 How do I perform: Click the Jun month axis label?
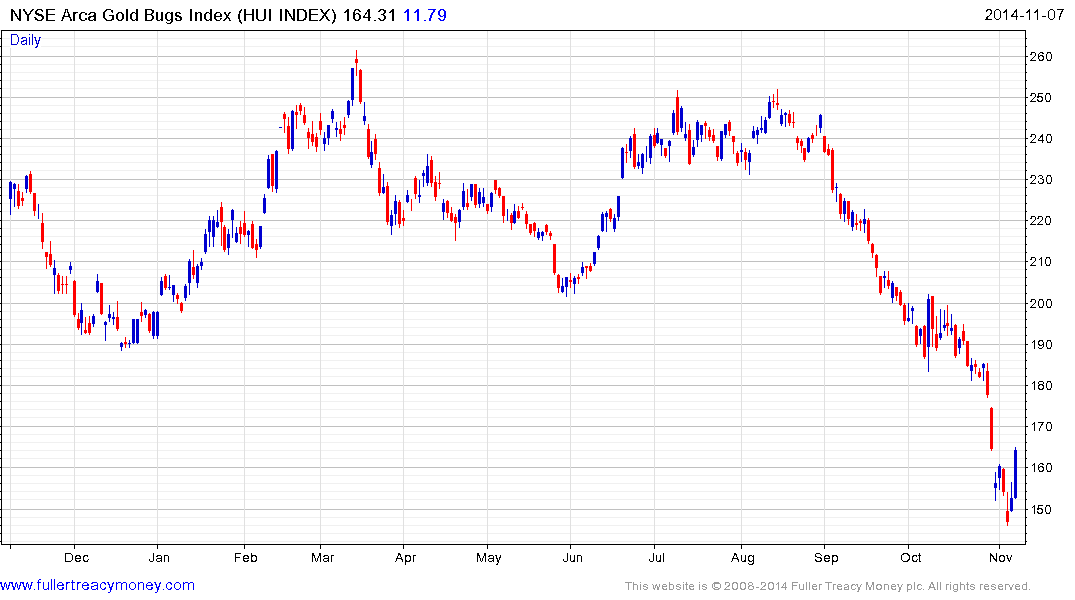[x=572, y=557]
